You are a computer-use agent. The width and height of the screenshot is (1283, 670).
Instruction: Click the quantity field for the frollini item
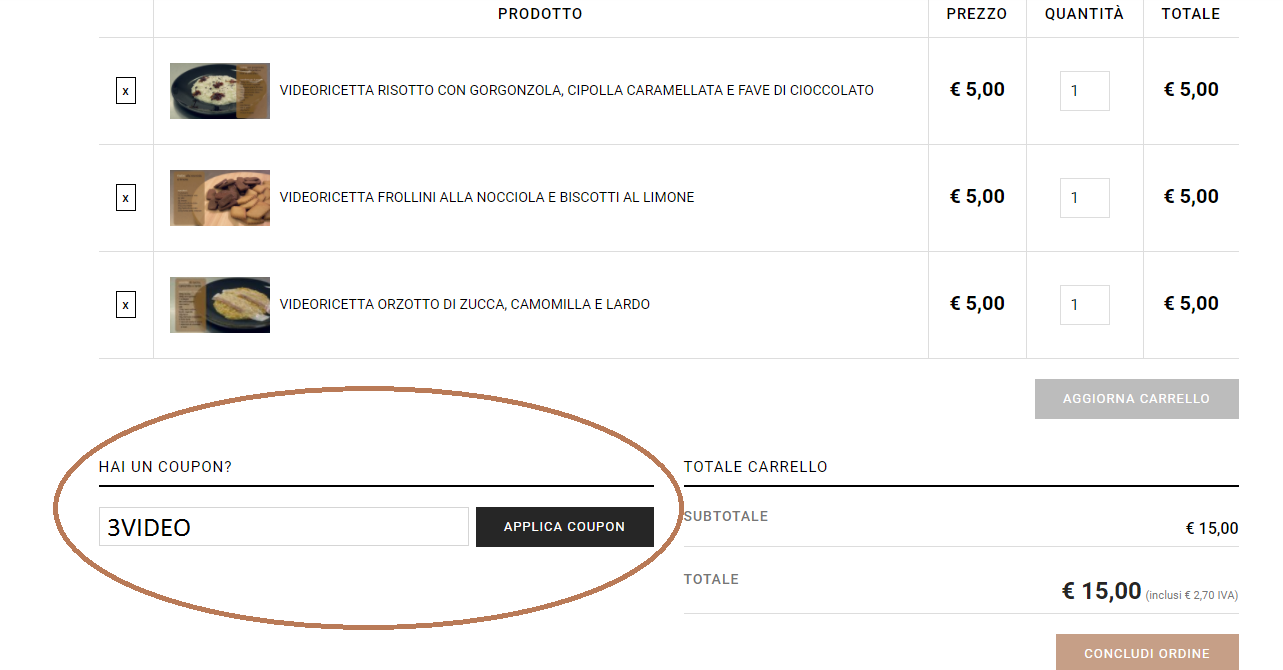(1085, 198)
